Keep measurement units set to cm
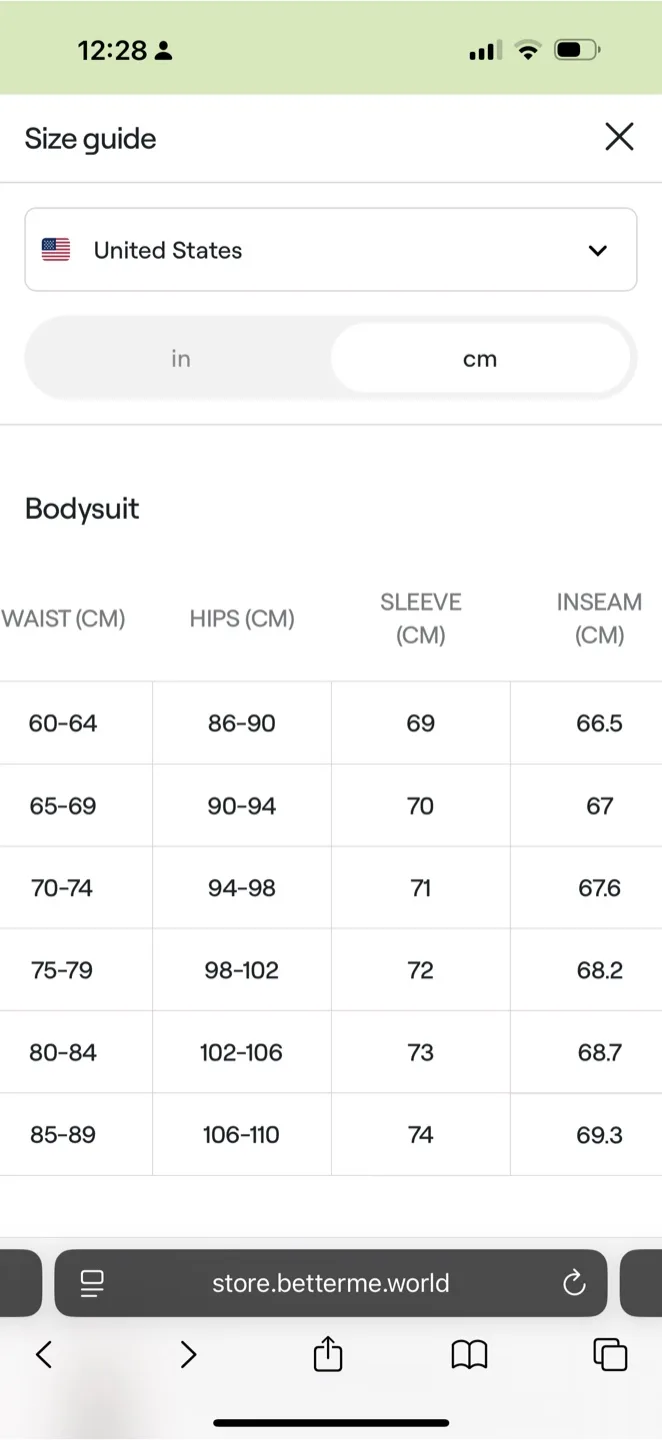The image size is (662, 1440). click(480, 357)
